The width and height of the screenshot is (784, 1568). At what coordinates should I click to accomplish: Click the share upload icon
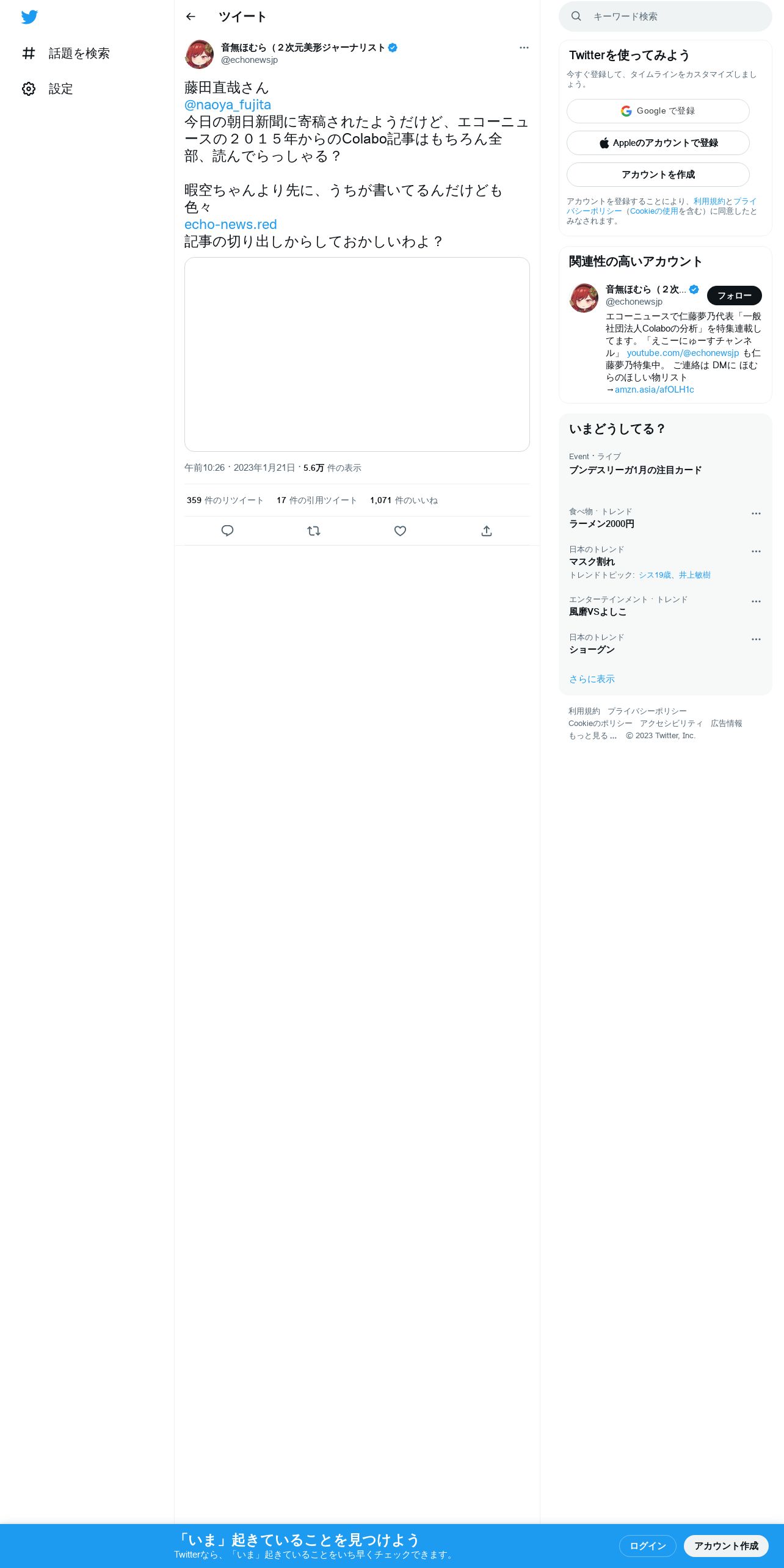[x=487, y=531]
